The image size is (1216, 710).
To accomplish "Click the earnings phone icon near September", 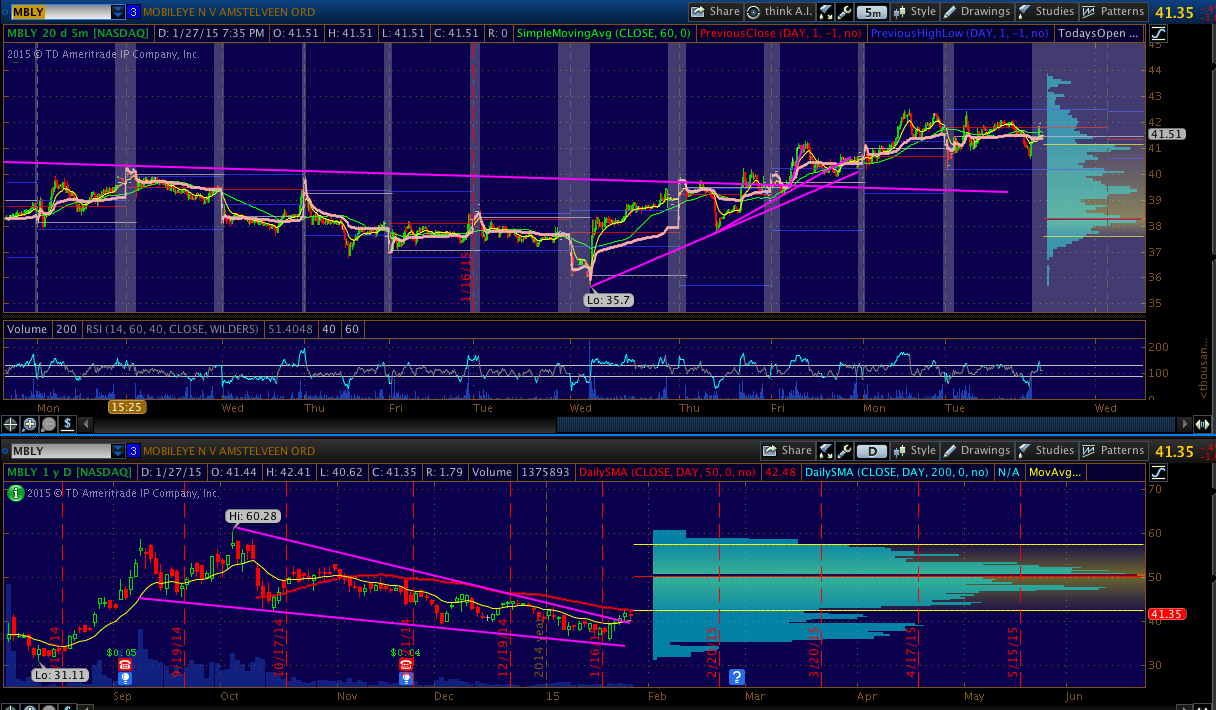I will tap(125, 664).
